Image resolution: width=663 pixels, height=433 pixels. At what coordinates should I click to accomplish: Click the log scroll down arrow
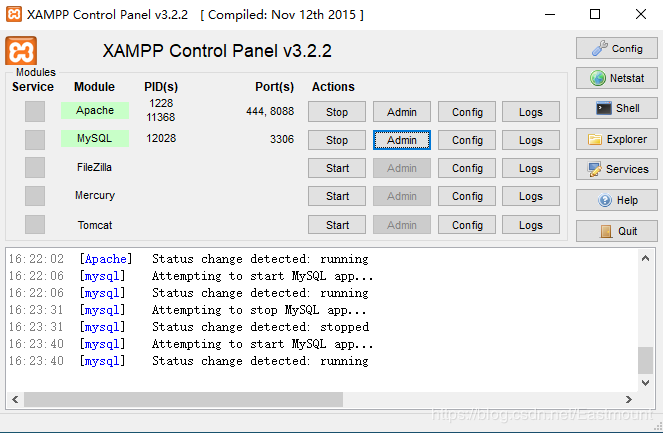645,383
